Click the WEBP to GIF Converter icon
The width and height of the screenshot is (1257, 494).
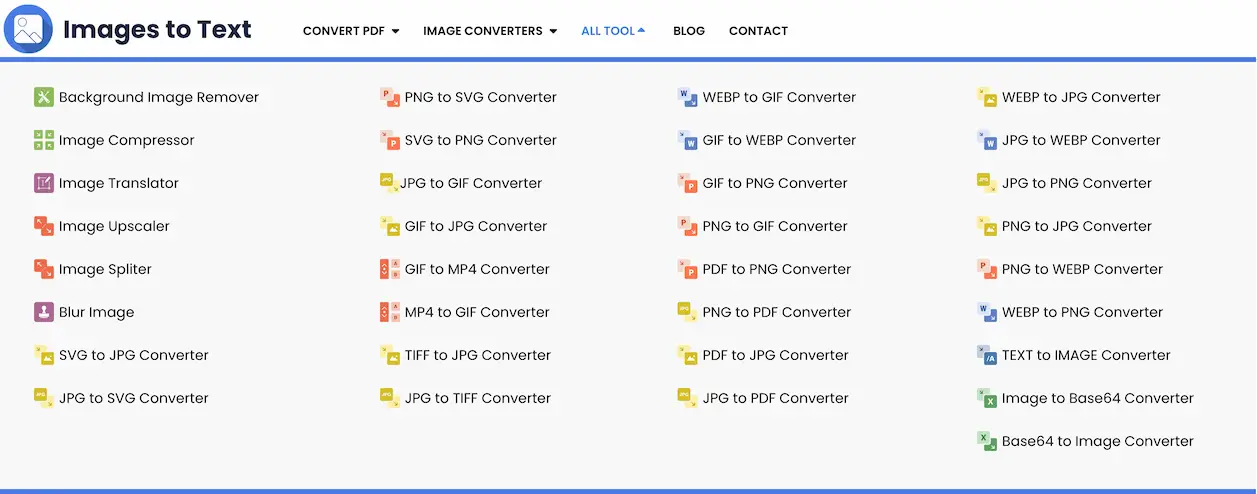(687, 97)
